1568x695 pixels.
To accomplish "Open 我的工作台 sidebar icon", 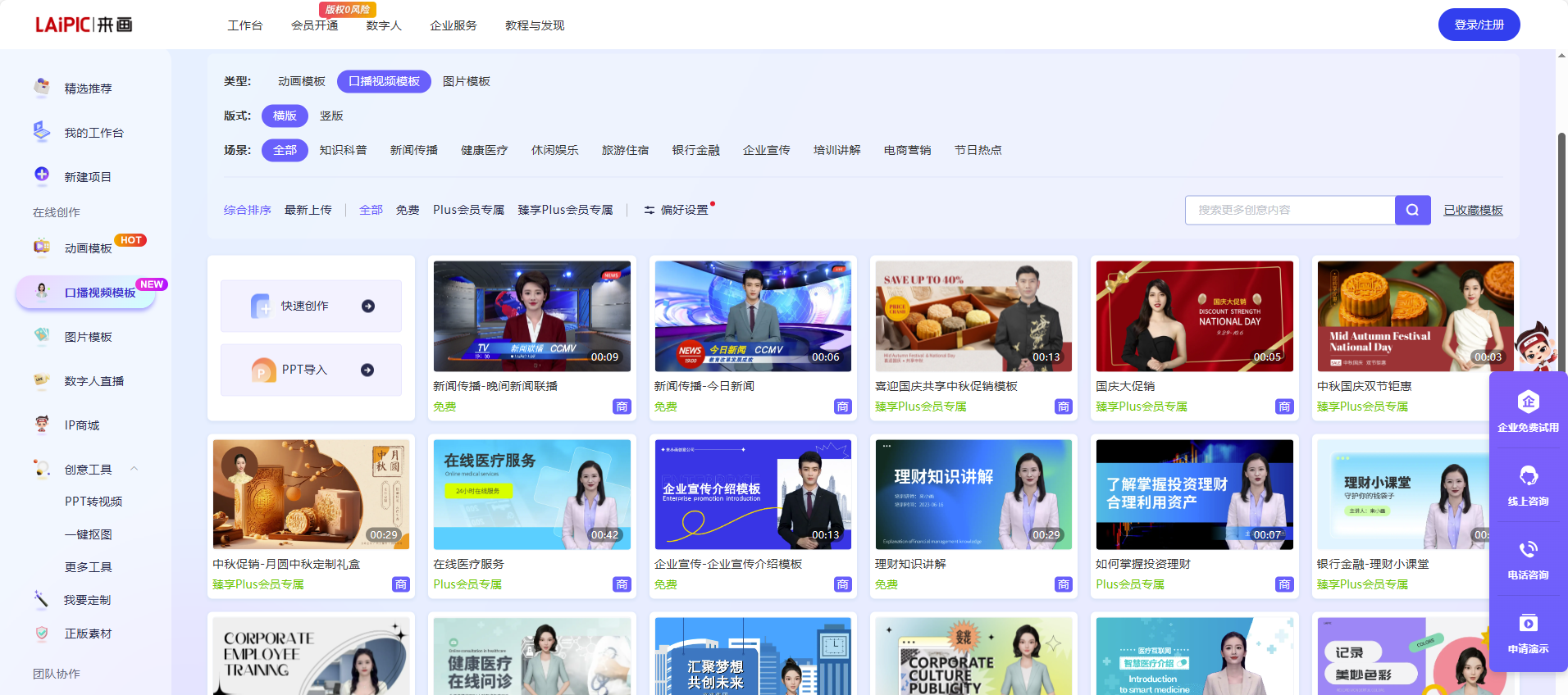I will tap(42, 131).
